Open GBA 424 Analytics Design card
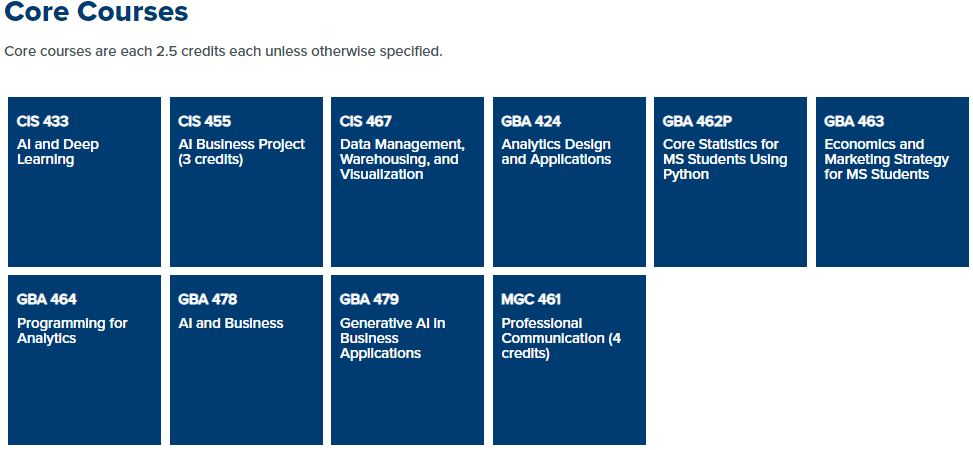 pos(569,182)
